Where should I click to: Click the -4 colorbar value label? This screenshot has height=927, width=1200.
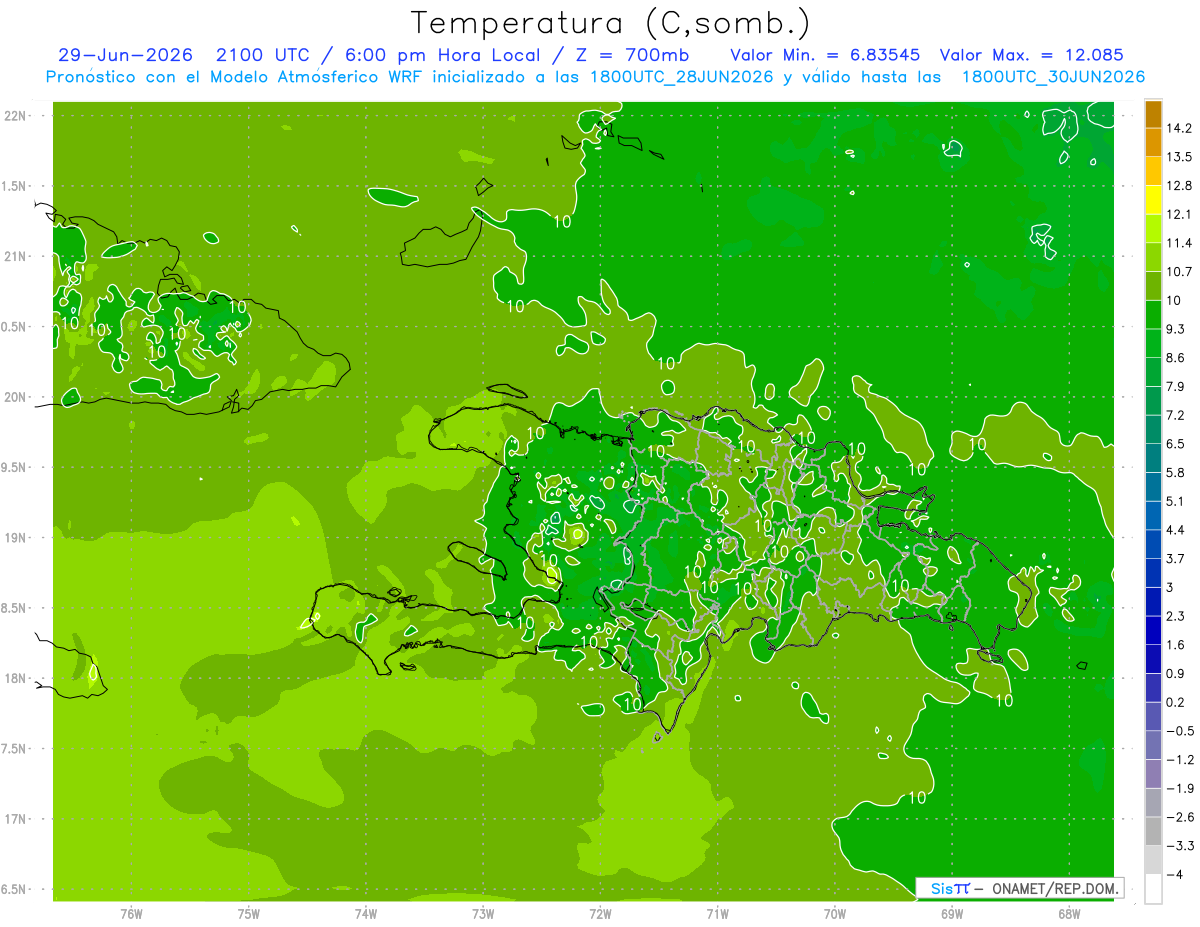[1174, 874]
